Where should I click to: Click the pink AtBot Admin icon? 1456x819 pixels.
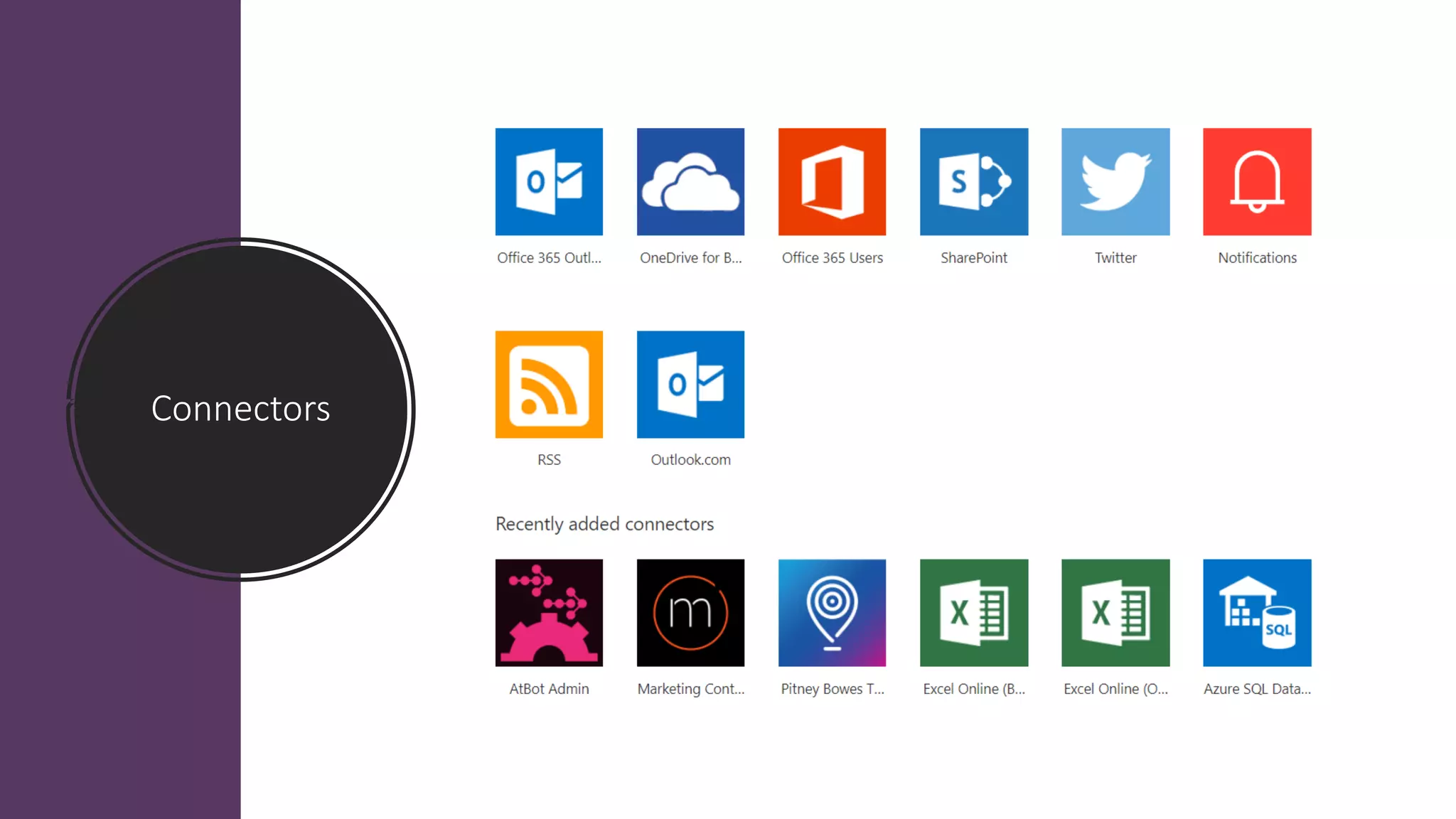(x=549, y=612)
